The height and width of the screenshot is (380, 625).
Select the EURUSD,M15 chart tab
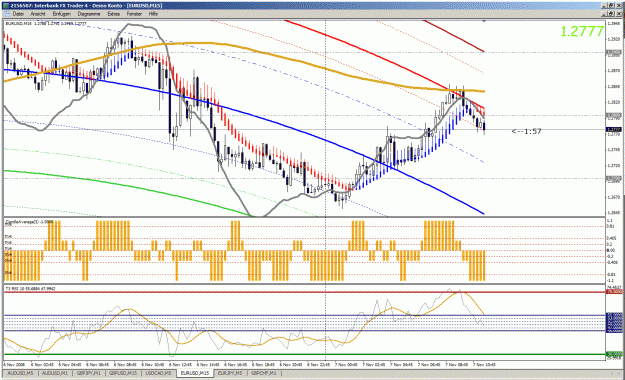(195, 373)
